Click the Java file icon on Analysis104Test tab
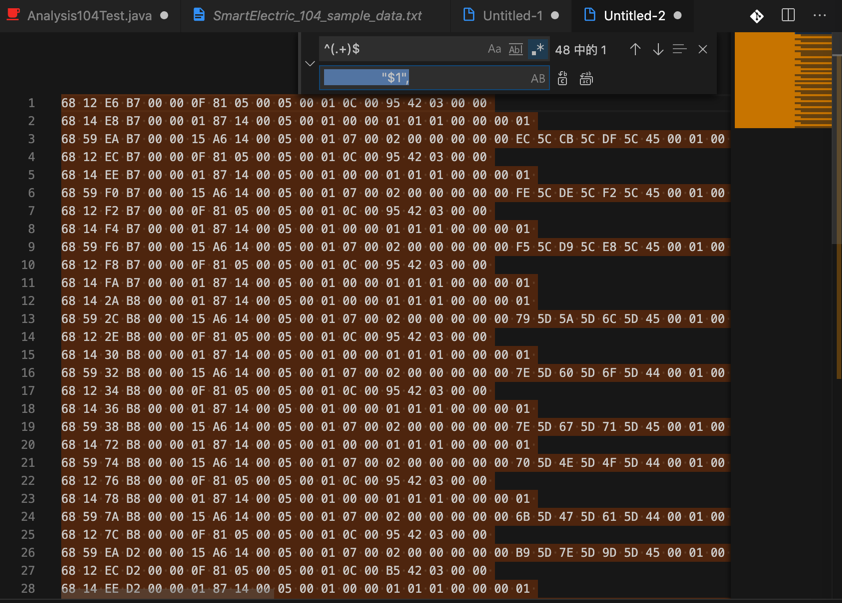842x603 pixels. [13, 14]
